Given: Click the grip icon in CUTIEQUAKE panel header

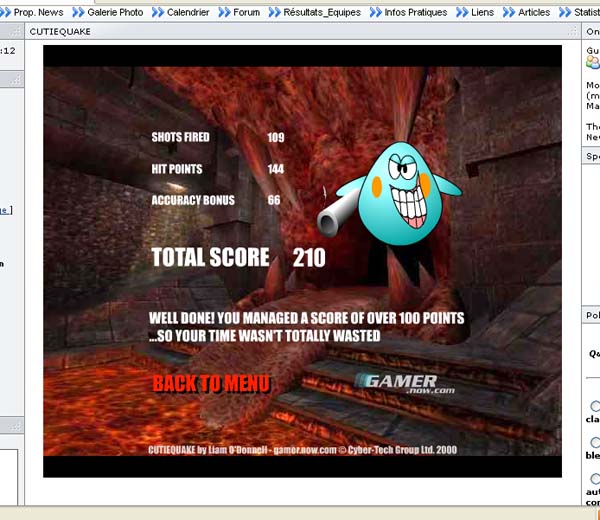Looking at the screenshot, I should (x=573, y=31).
